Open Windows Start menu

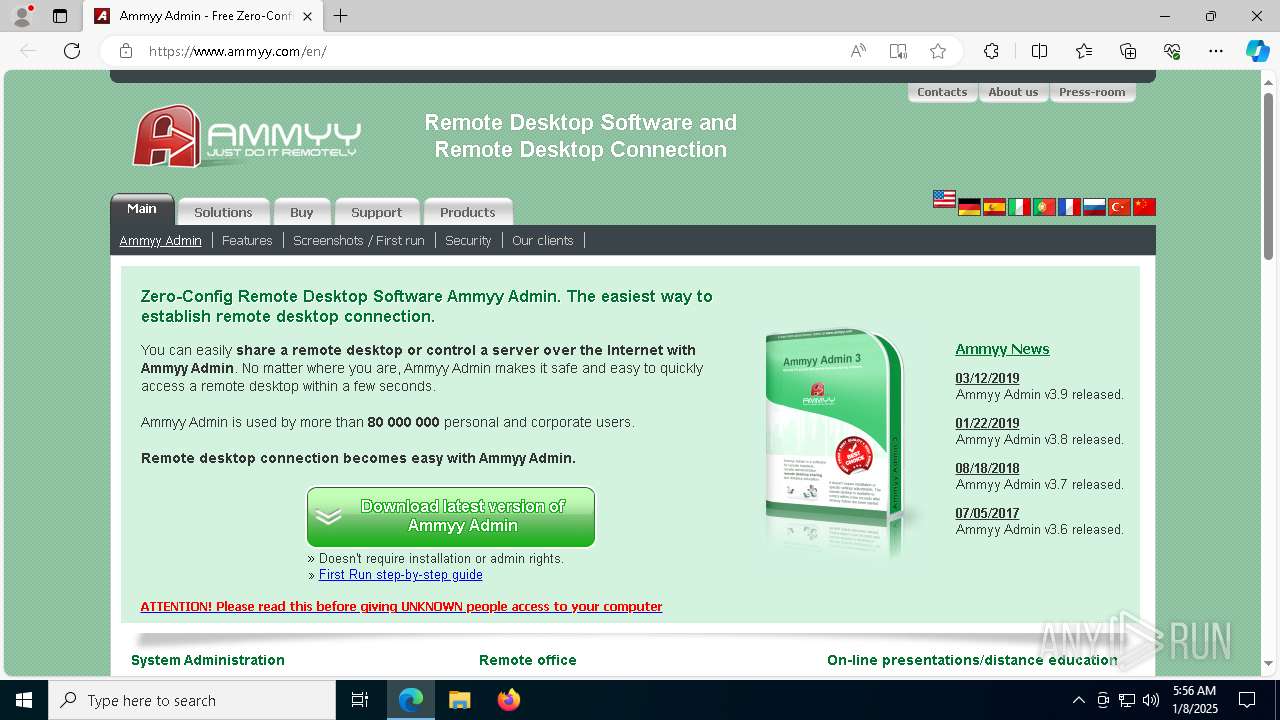coord(24,700)
